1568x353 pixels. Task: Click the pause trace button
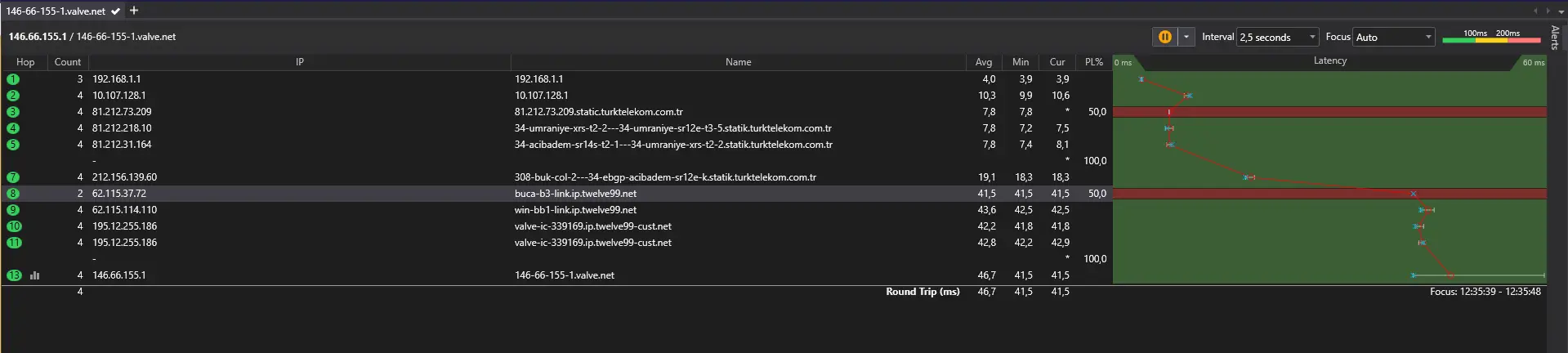click(1164, 37)
